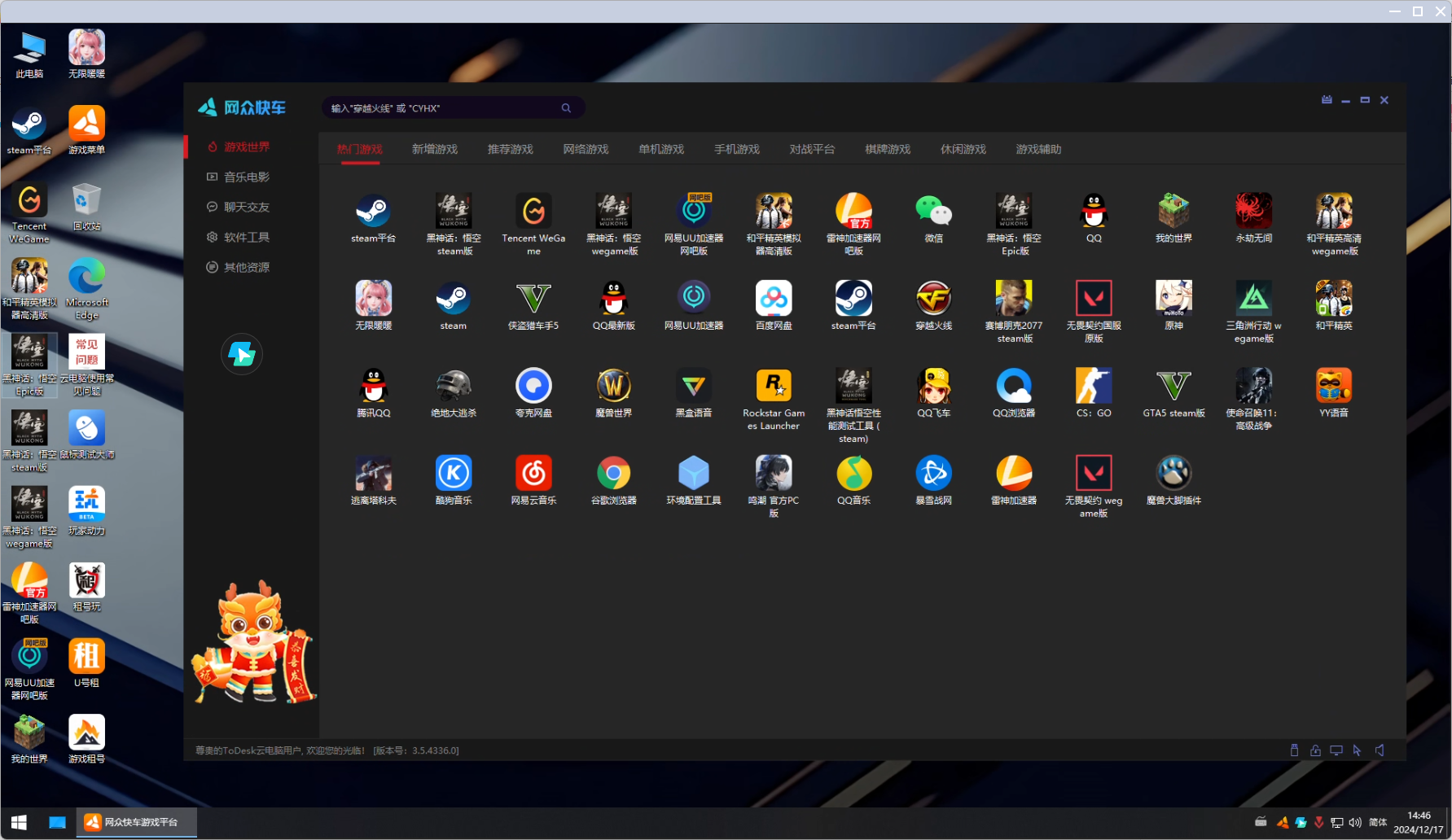1452x840 pixels.
Task: Click 网众快车游戏平台 taskbar button
Action: click(x=137, y=822)
